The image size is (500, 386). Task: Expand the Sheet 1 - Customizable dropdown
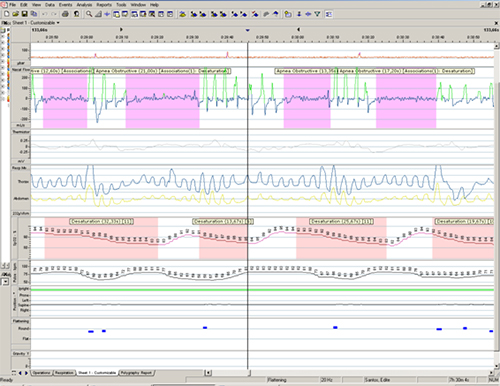click(x=58, y=23)
